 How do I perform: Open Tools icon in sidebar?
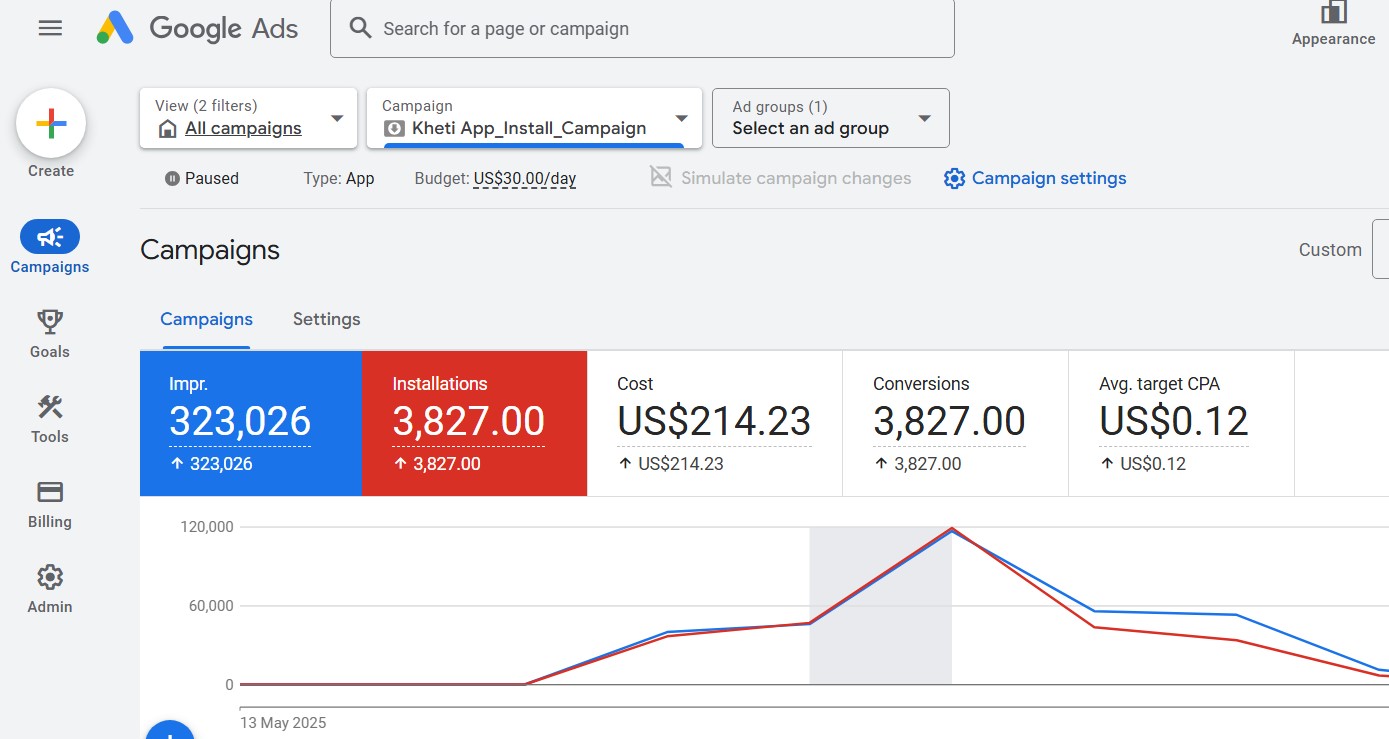click(50, 407)
